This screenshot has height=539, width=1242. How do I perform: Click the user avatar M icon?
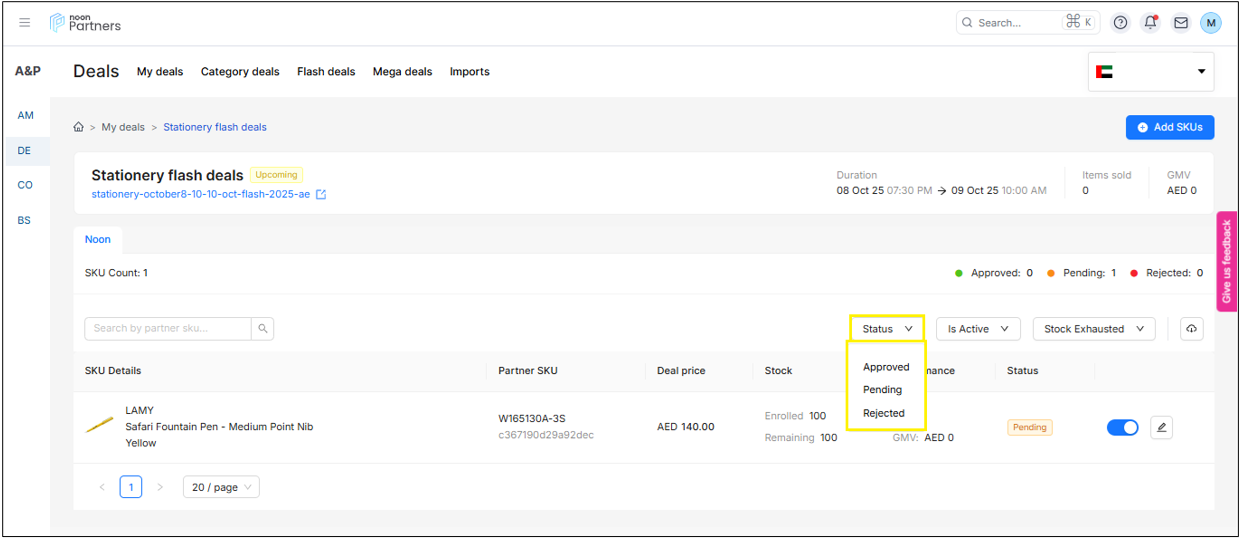pos(1211,22)
